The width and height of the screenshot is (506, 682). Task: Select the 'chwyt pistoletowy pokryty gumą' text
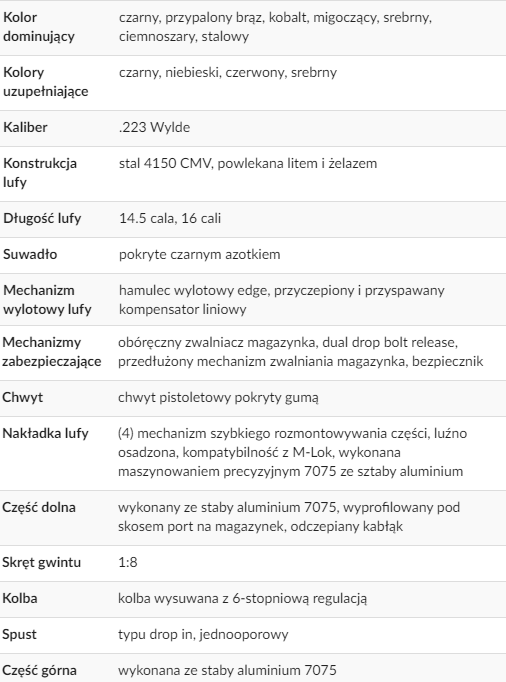pos(218,397)
